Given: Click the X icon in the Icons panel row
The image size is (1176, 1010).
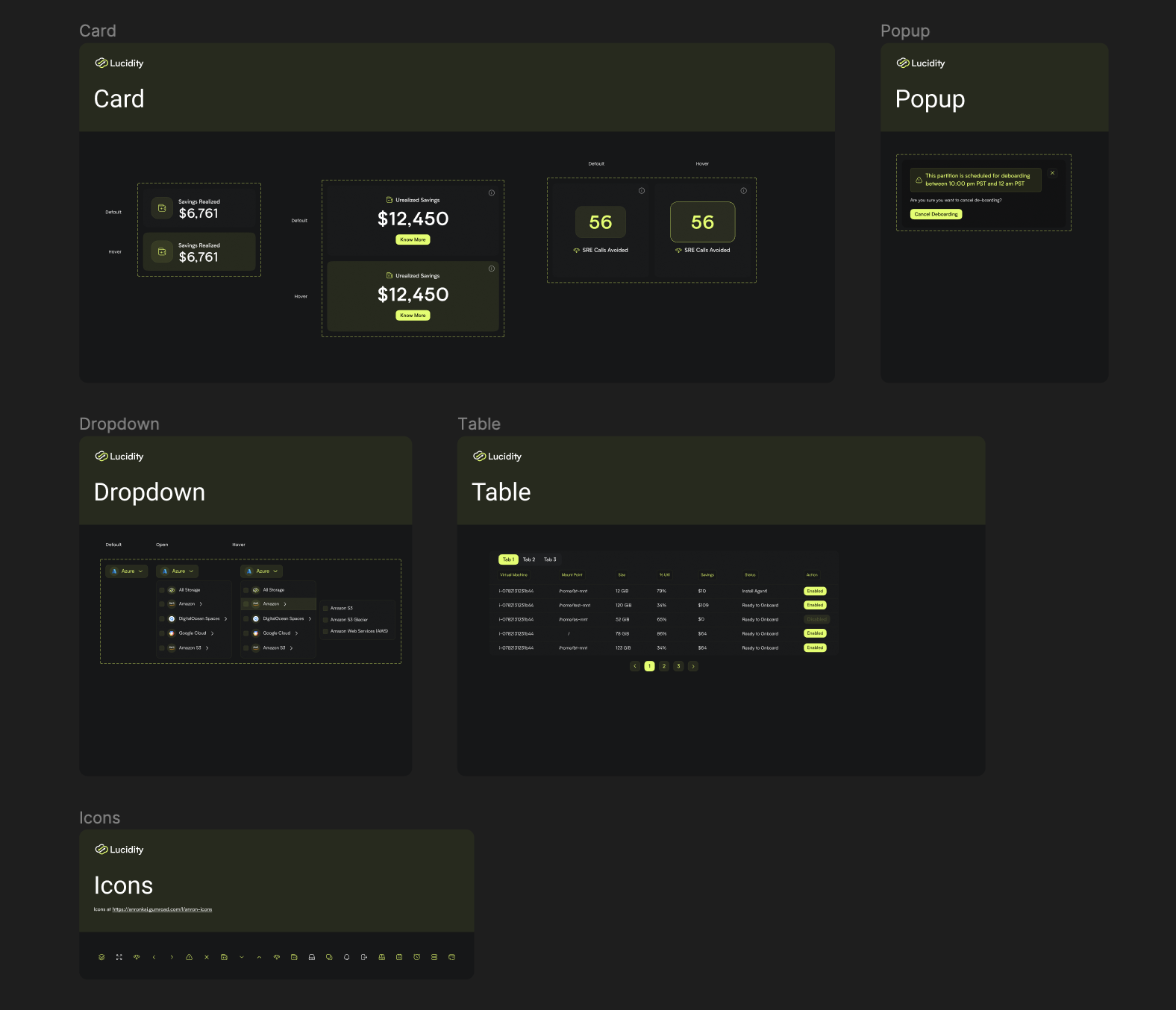Looking at the screenshot, I should click(207, 957).
